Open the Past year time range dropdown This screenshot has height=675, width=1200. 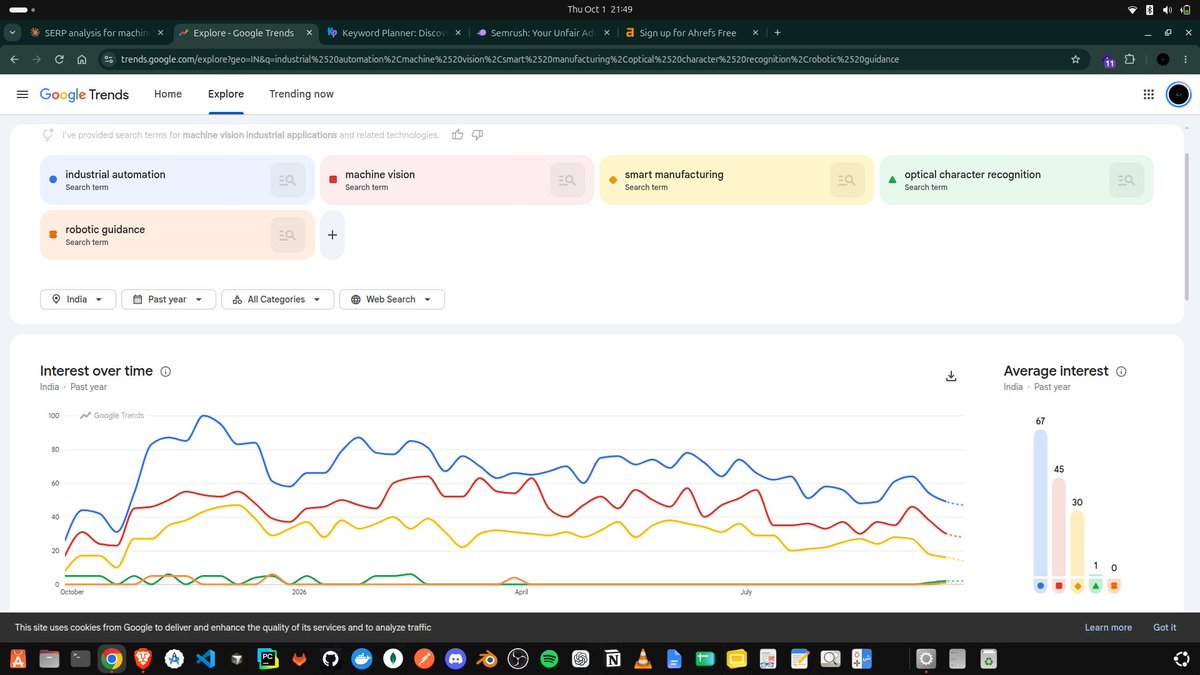click(167, 299)
